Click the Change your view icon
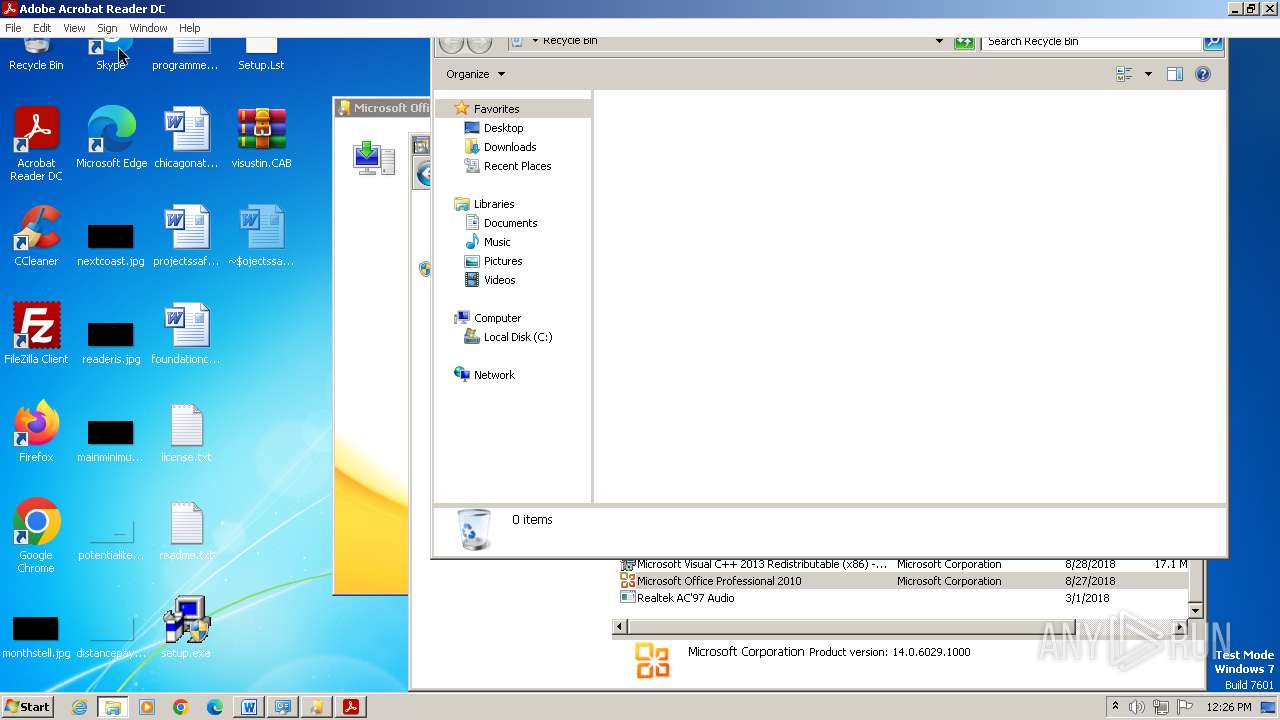This screenshot has width=1280, height=720. pos(1124,74)
